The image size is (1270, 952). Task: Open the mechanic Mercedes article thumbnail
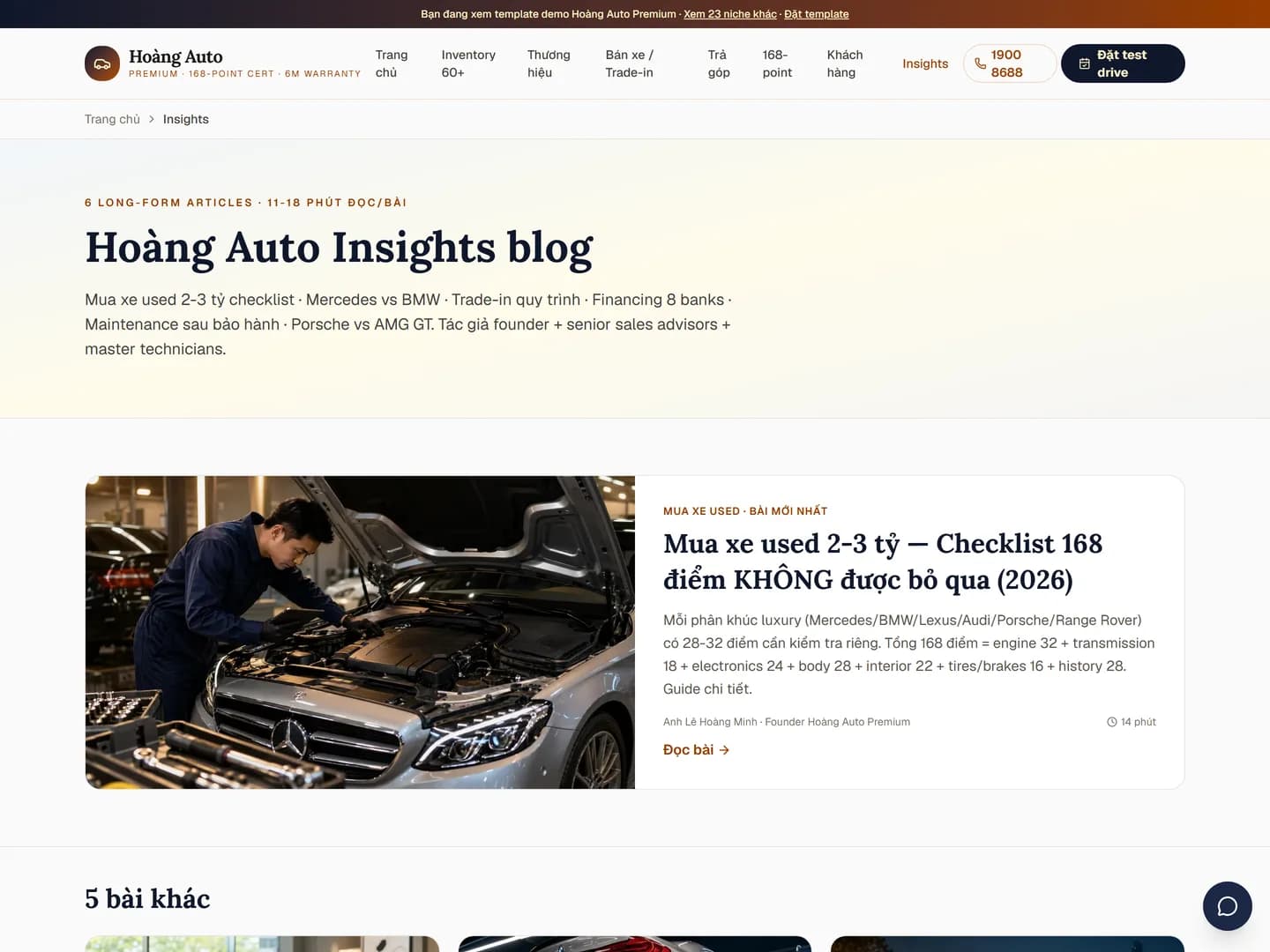click(360, 632)
